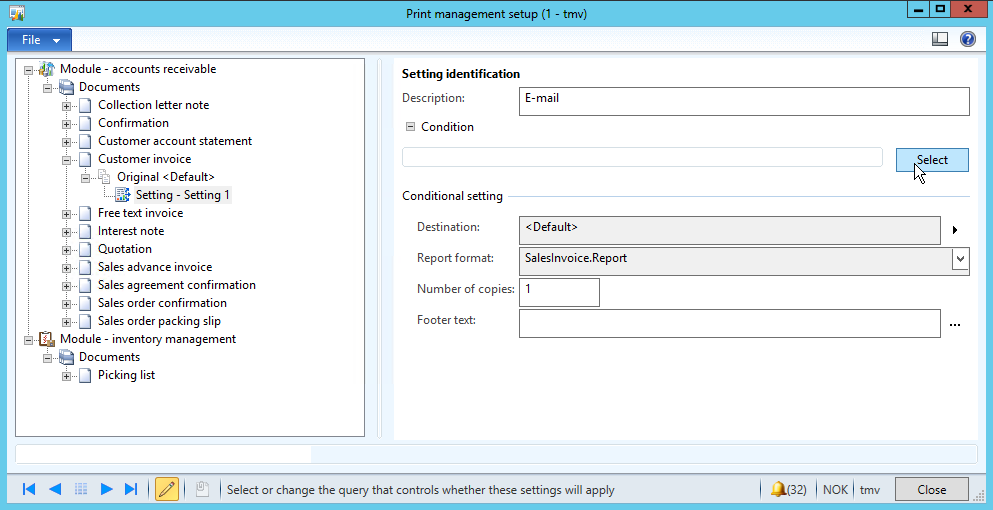
Task: Open the Help question mark icon
Action: [x=967, y=40]
